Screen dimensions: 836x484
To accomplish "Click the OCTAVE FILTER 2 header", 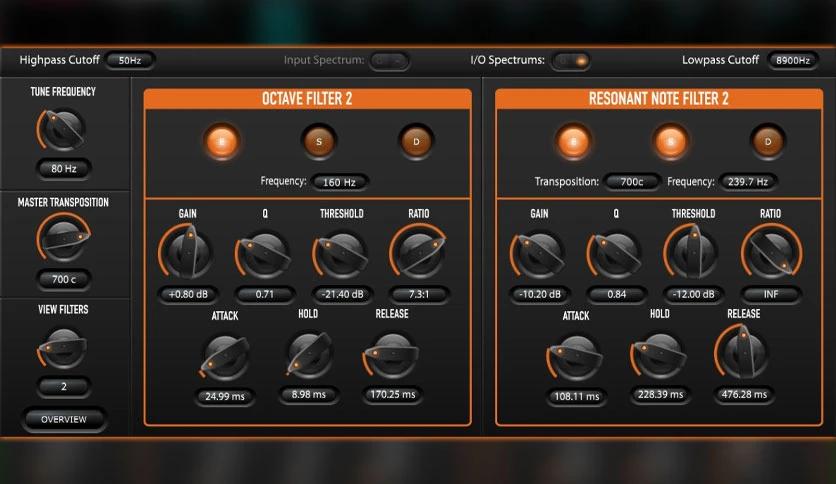I will [x=307, y=99].
